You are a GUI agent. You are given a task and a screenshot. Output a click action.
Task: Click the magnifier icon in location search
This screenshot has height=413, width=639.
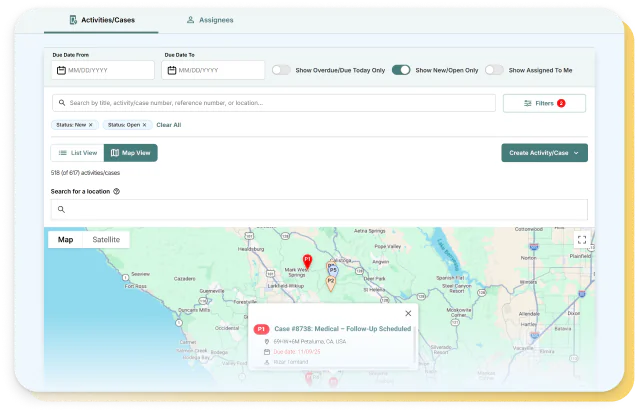coord(61,210)
